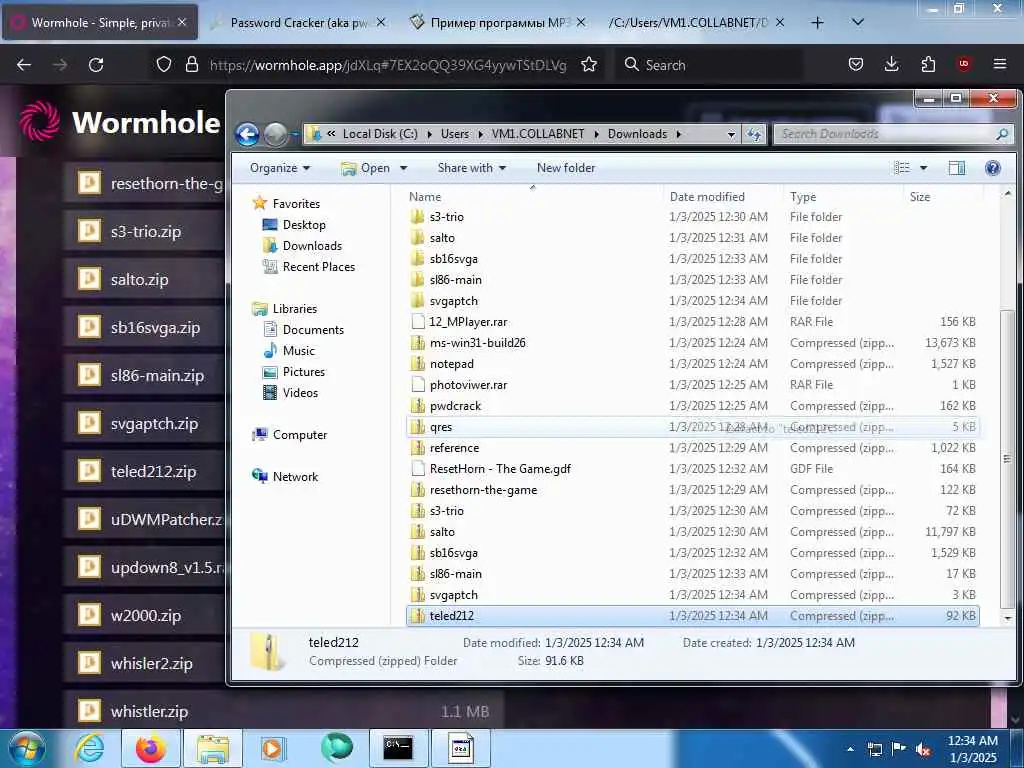Select the Users breadcrumb segment

[x=455, y=134]
